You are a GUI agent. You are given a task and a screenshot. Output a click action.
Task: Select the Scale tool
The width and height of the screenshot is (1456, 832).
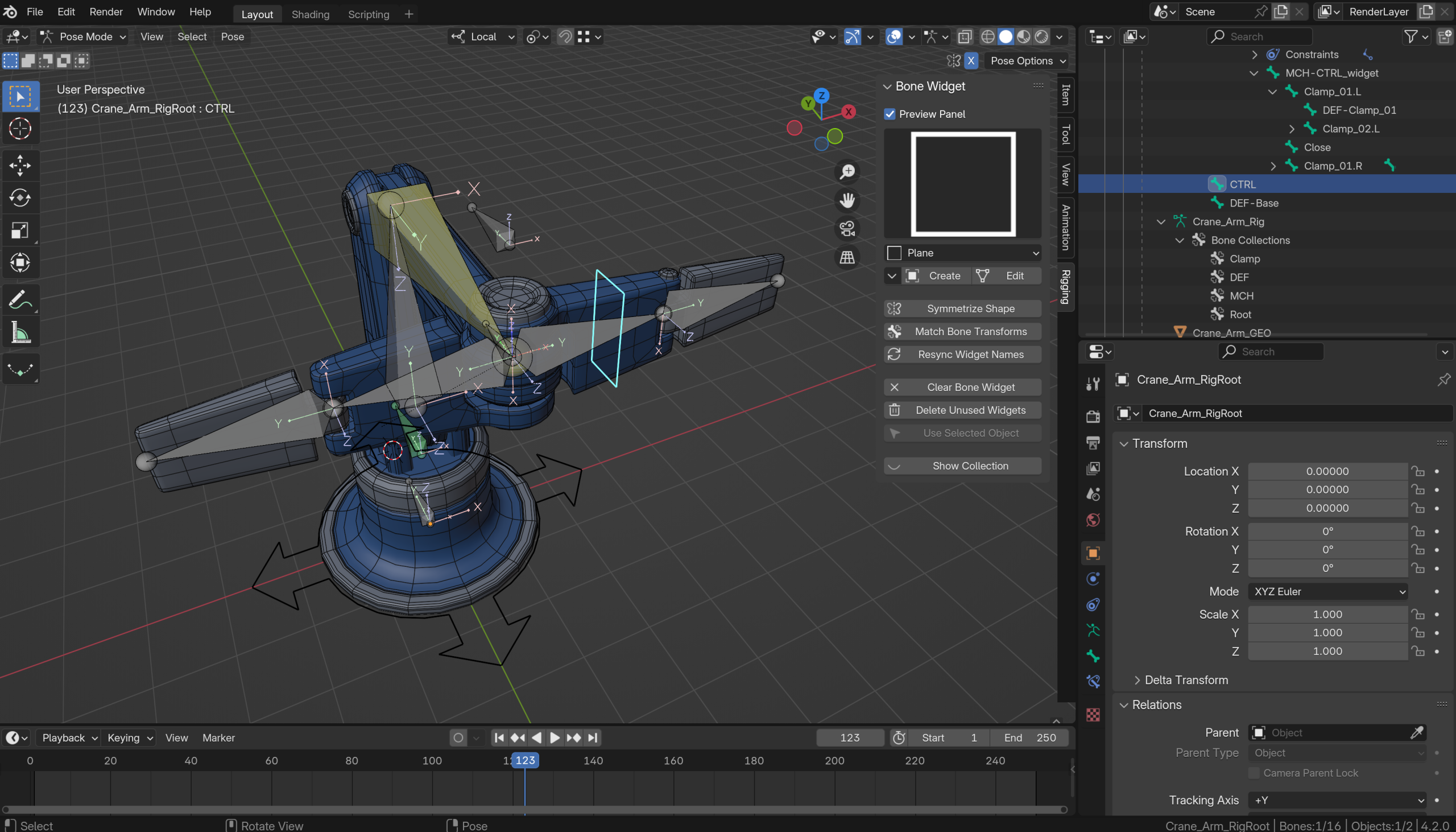(x=20, y=230)
